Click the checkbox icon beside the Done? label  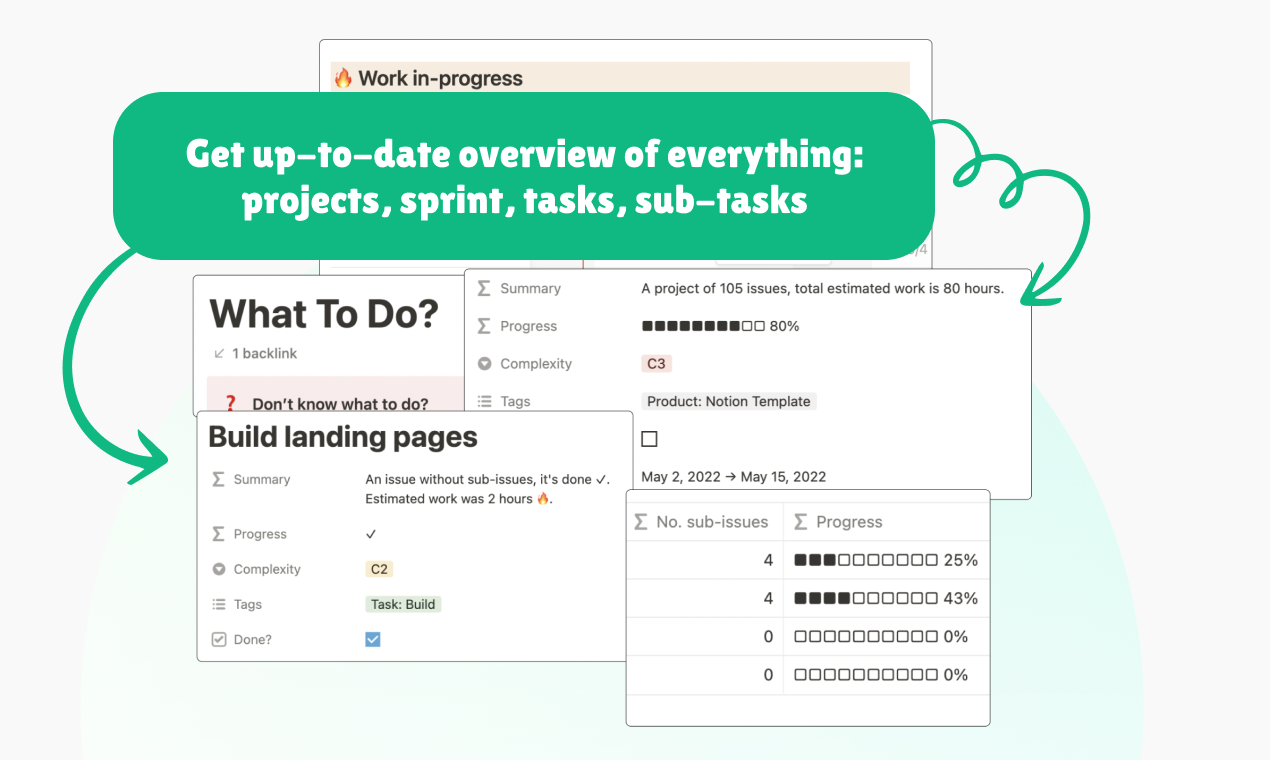tap(219, 639)
